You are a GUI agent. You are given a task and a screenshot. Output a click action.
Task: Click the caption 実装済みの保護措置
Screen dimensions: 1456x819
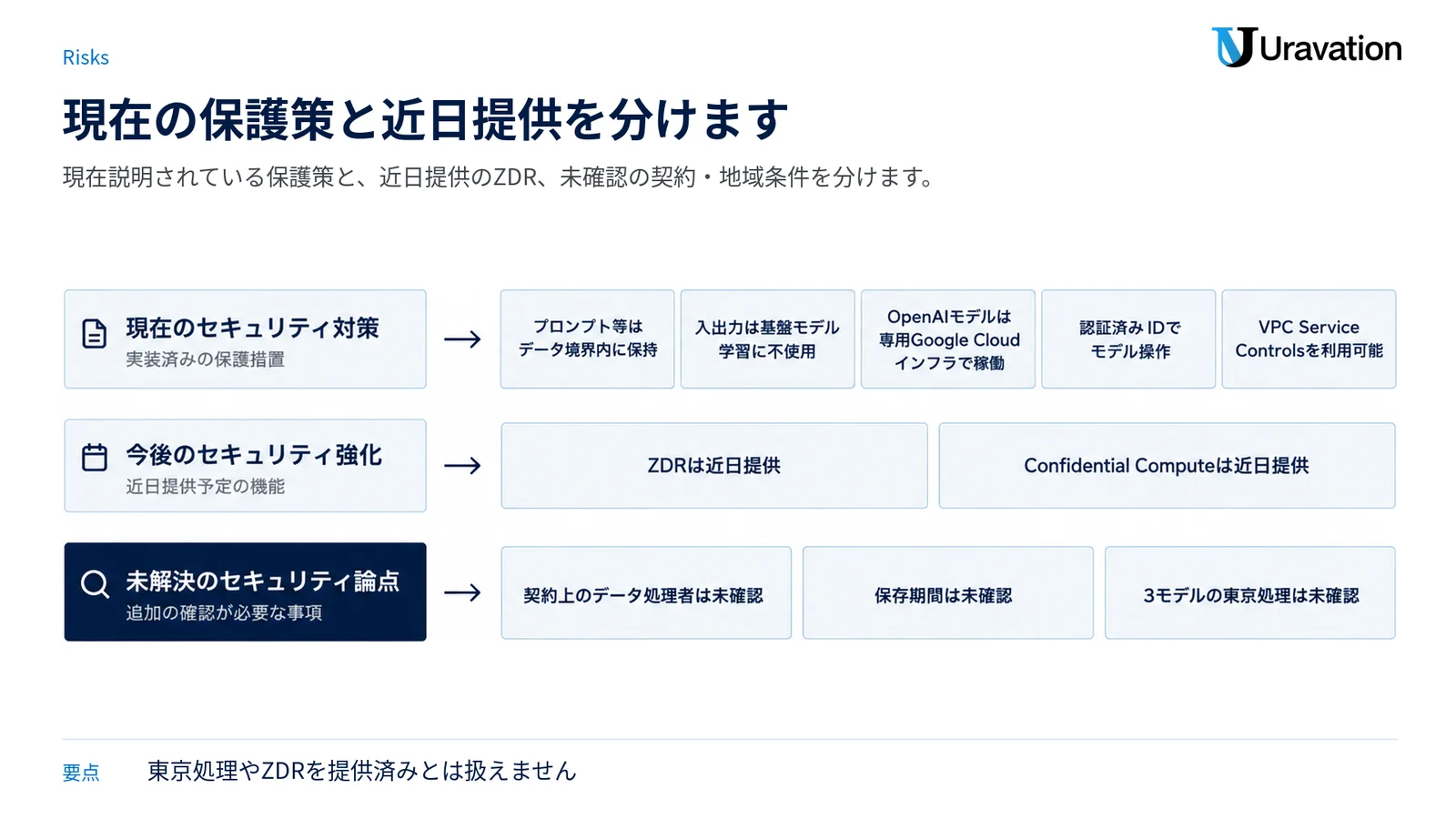click(205, 359)
